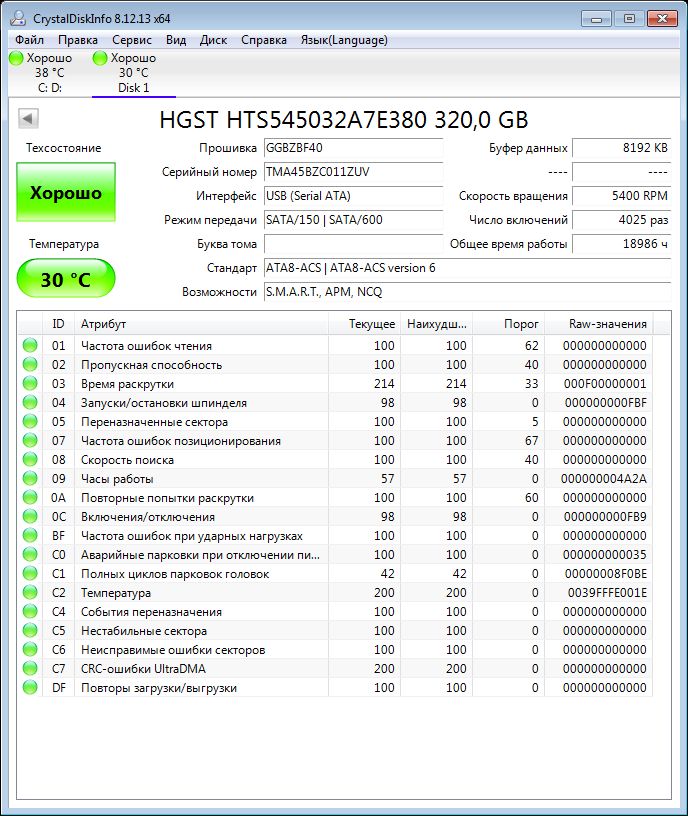Click the Raw-значения column header

598,324
